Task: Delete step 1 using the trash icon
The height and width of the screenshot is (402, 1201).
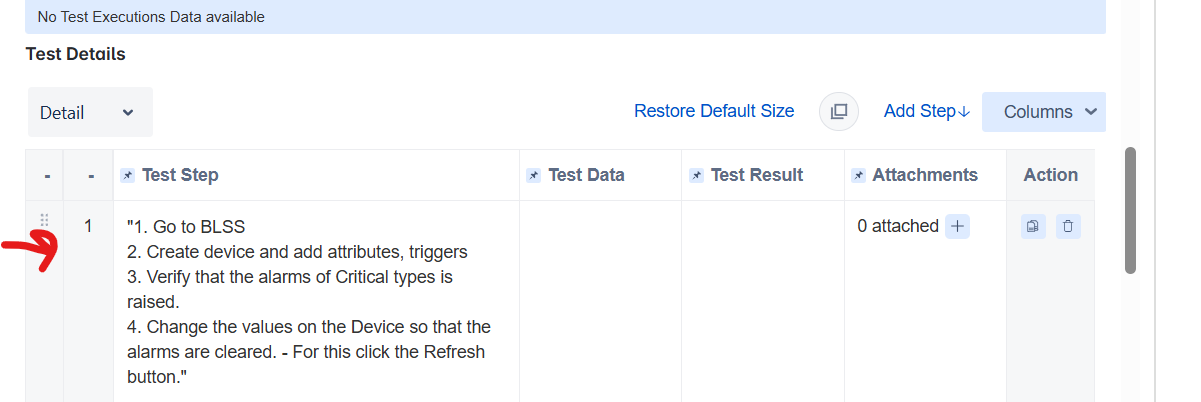Action: coord(1068,227)
